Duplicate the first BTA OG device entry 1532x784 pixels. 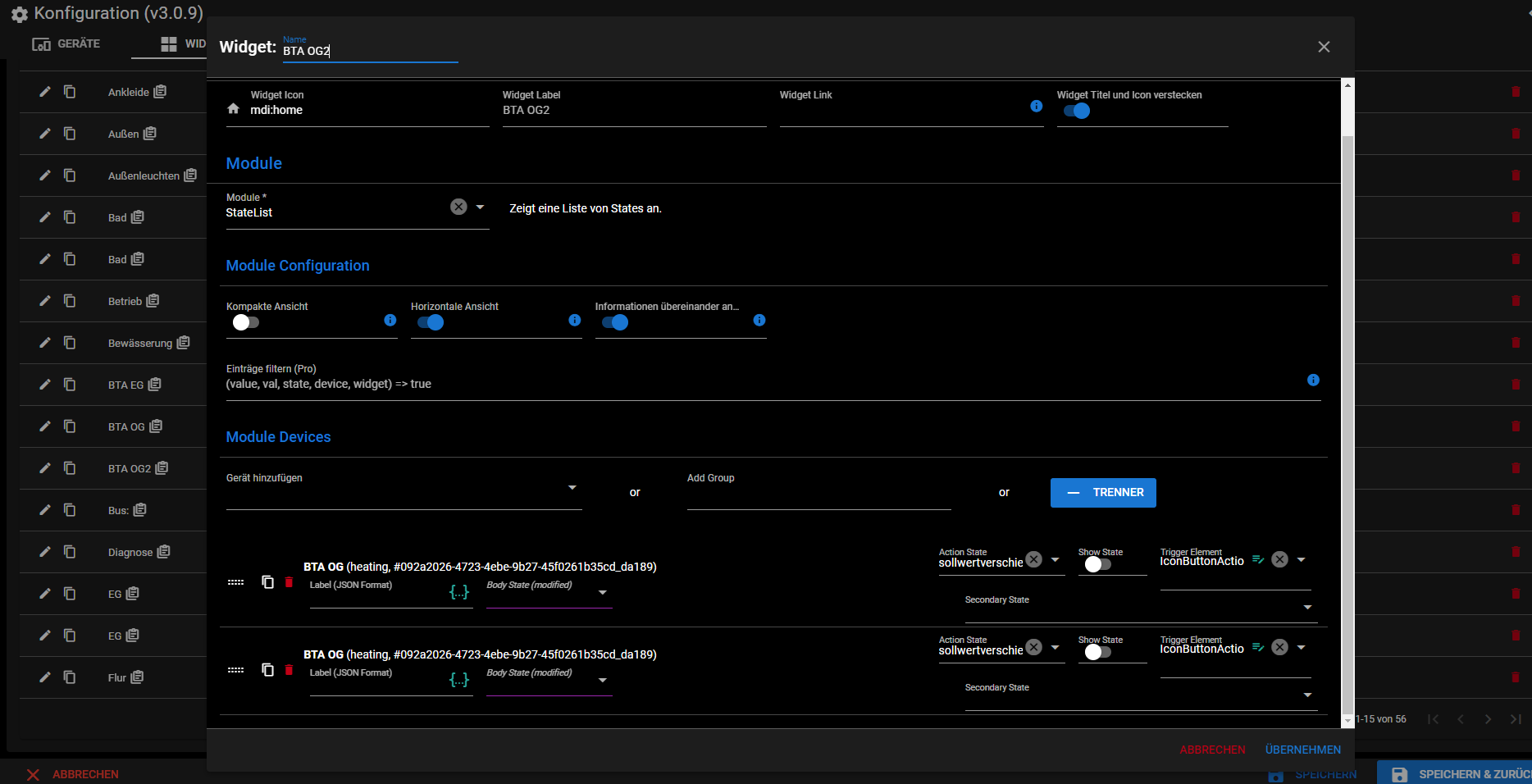[x=267, y=581]
